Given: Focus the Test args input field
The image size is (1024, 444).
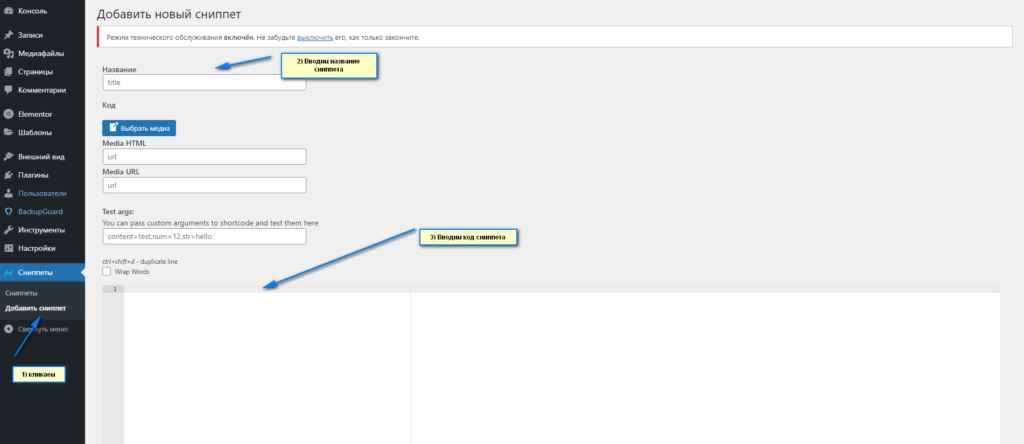Looking at the screenshot, I should [x=204, y=237].
